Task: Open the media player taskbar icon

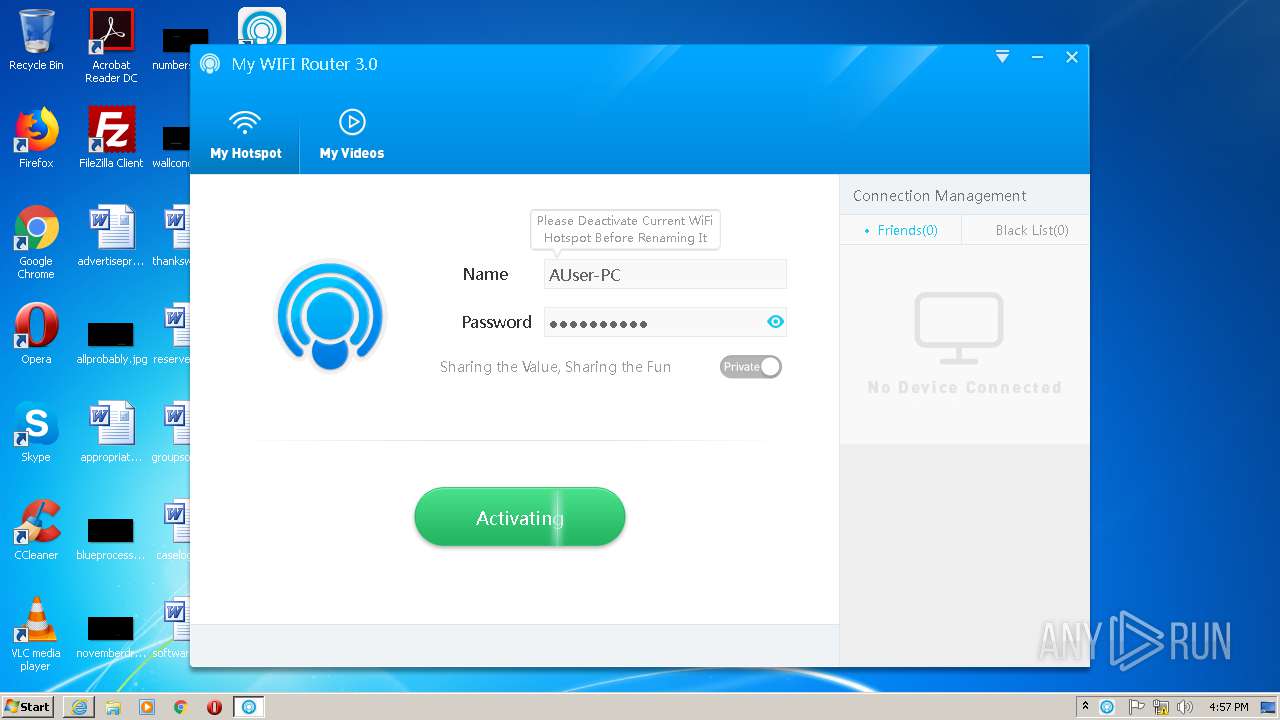Action: pyautogui.click(x=147, y=707)
